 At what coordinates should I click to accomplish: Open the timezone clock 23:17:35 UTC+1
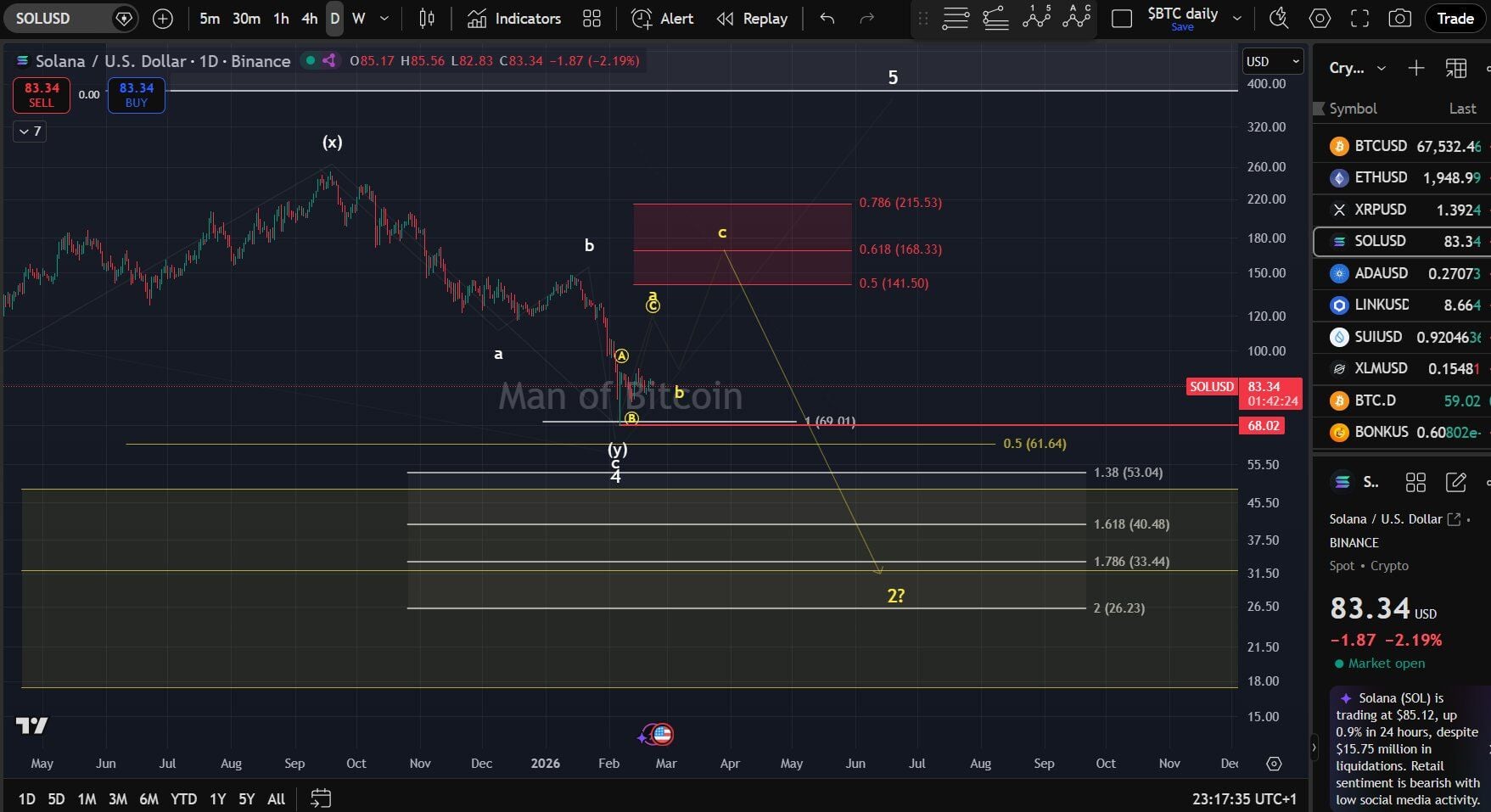tap(1244, 798)
